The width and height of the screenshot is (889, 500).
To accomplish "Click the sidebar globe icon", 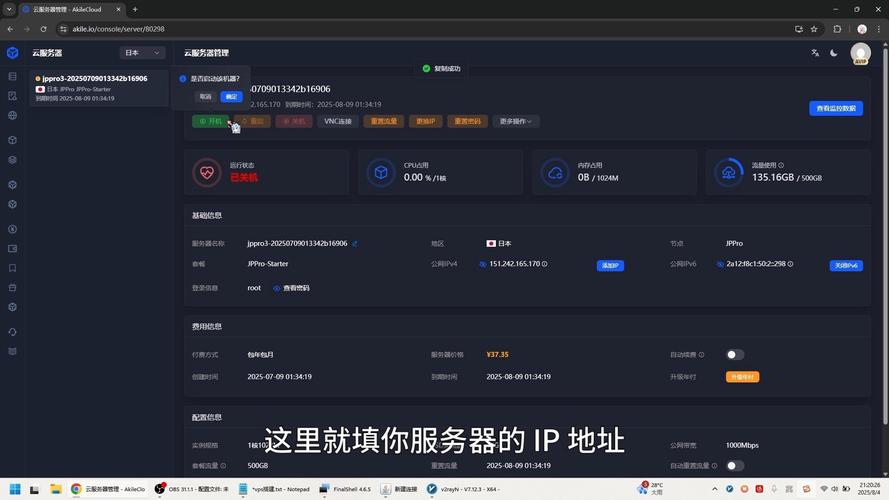I will (x=12, y=116).
